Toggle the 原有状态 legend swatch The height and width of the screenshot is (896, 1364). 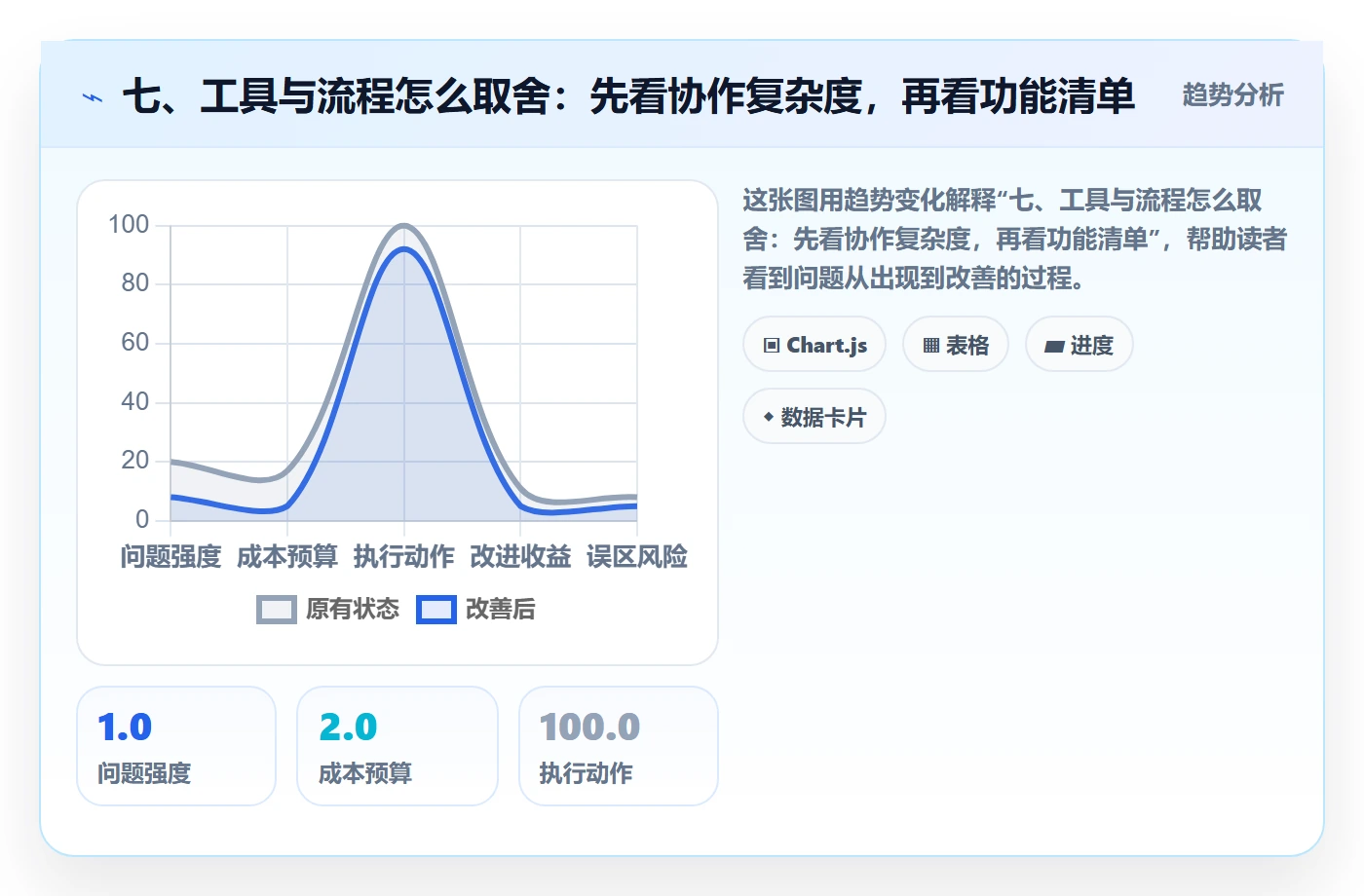click(277, 610)
